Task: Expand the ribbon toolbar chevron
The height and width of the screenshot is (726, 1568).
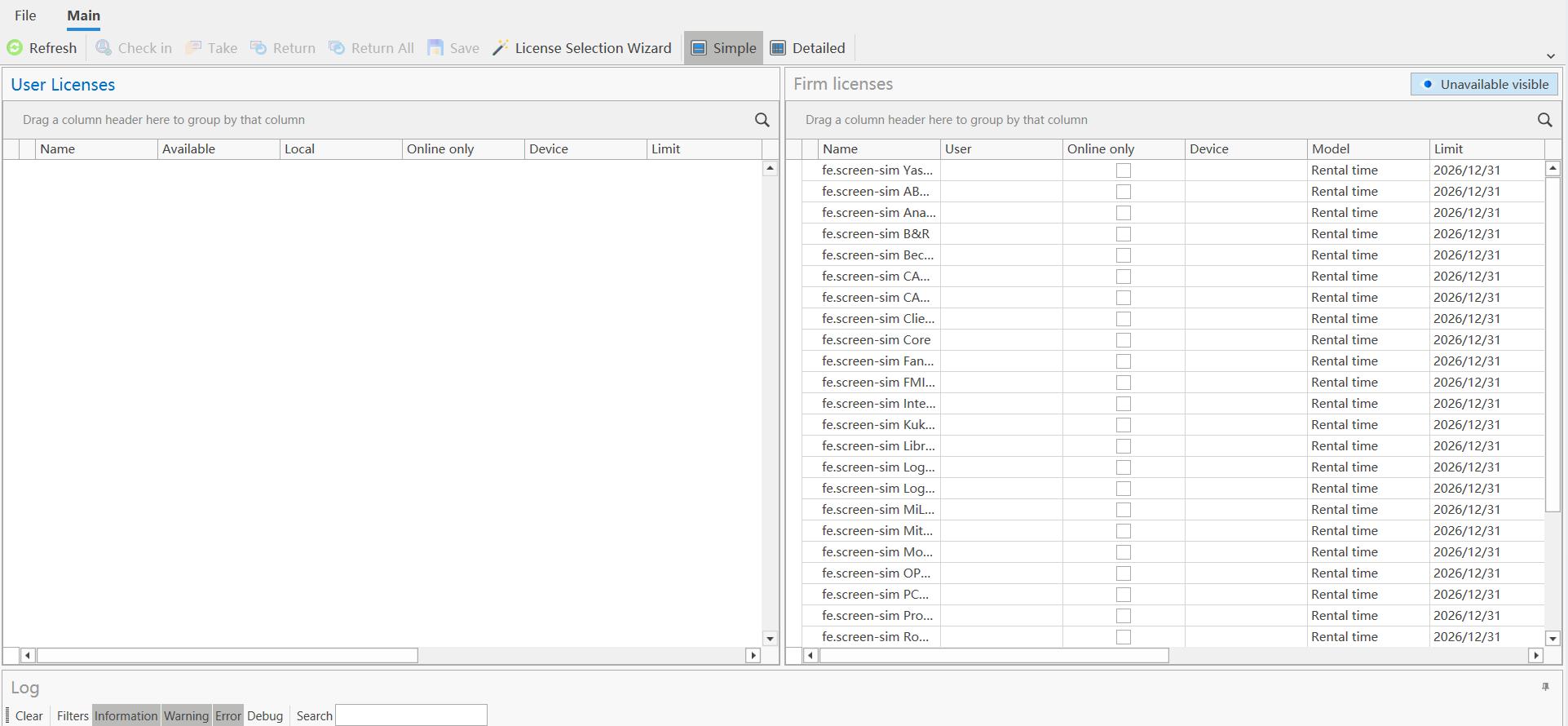Action: tap(1551, 55)
